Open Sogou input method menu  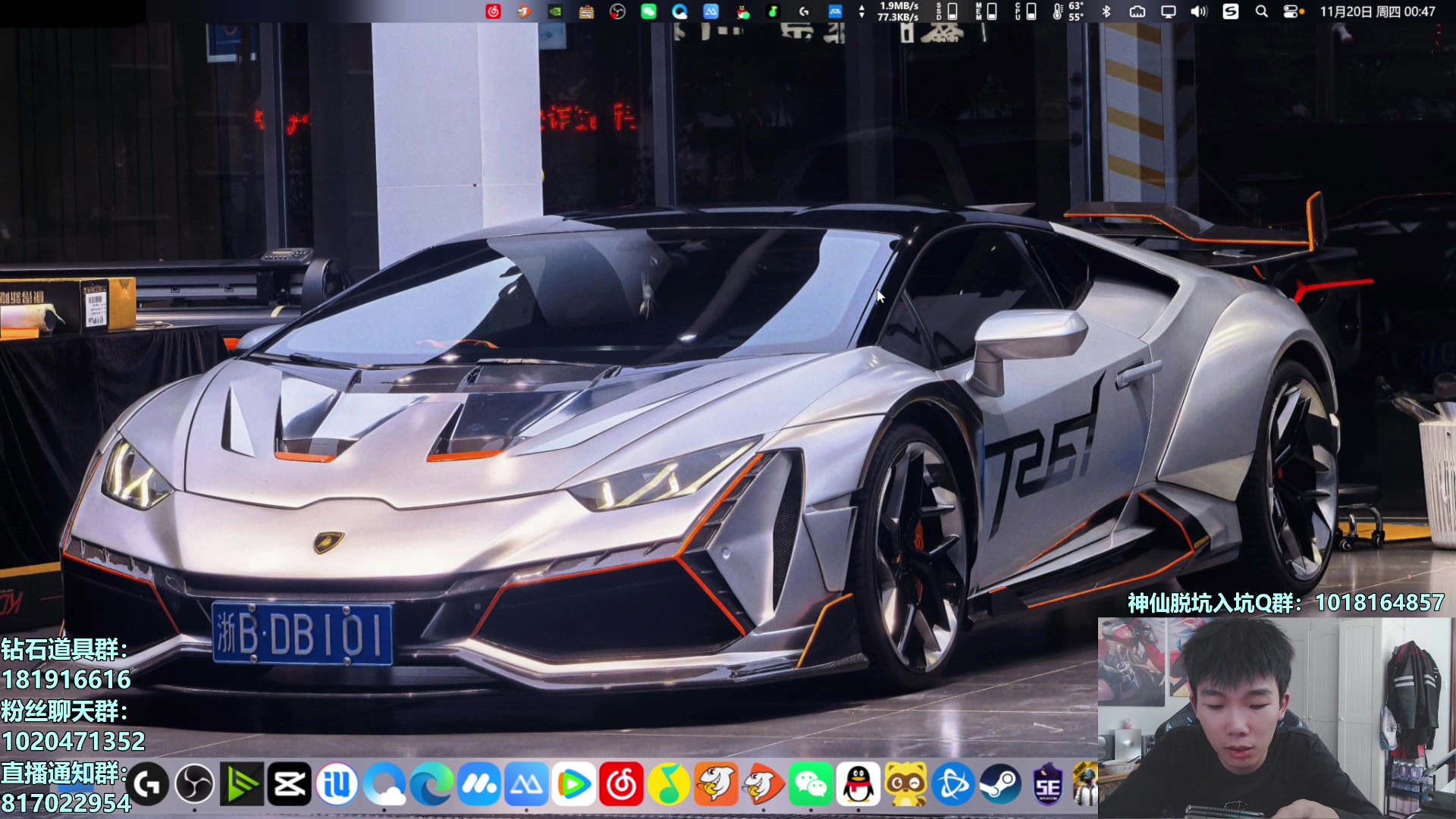[1231, 11]
